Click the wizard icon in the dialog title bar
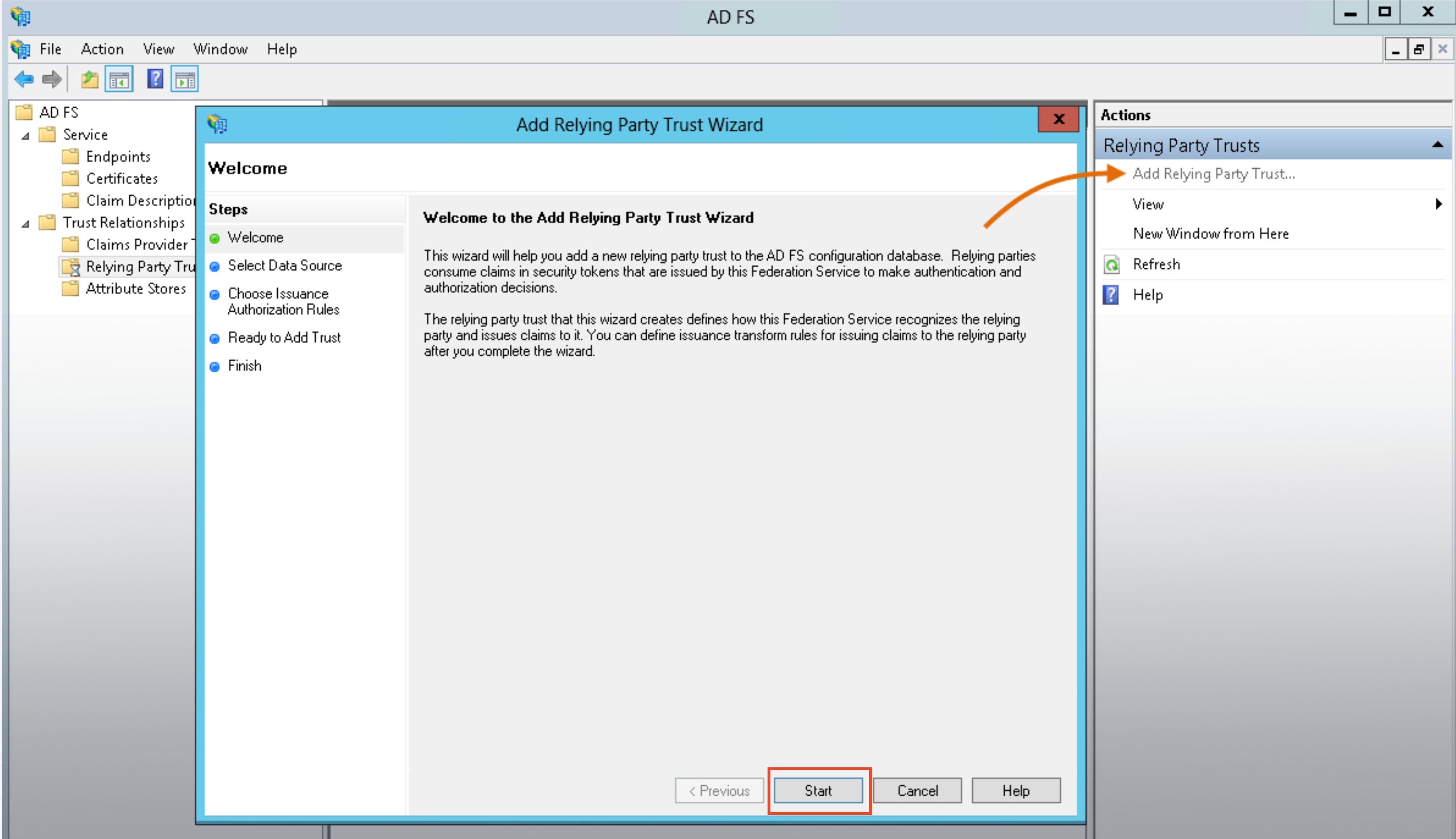 217,124
